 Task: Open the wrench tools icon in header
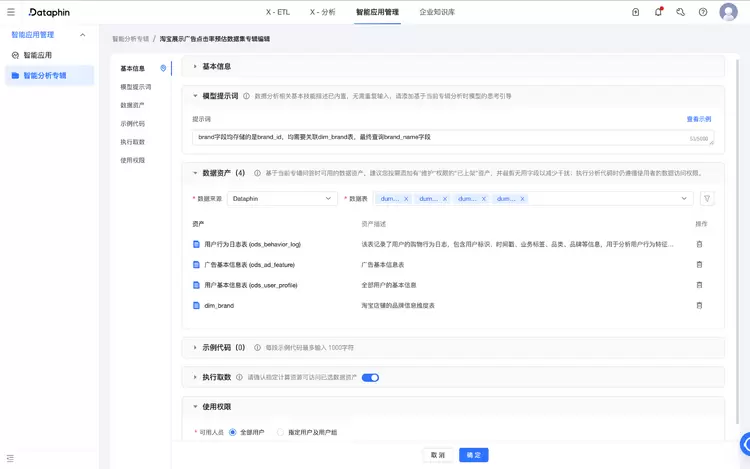coord(681,12)
